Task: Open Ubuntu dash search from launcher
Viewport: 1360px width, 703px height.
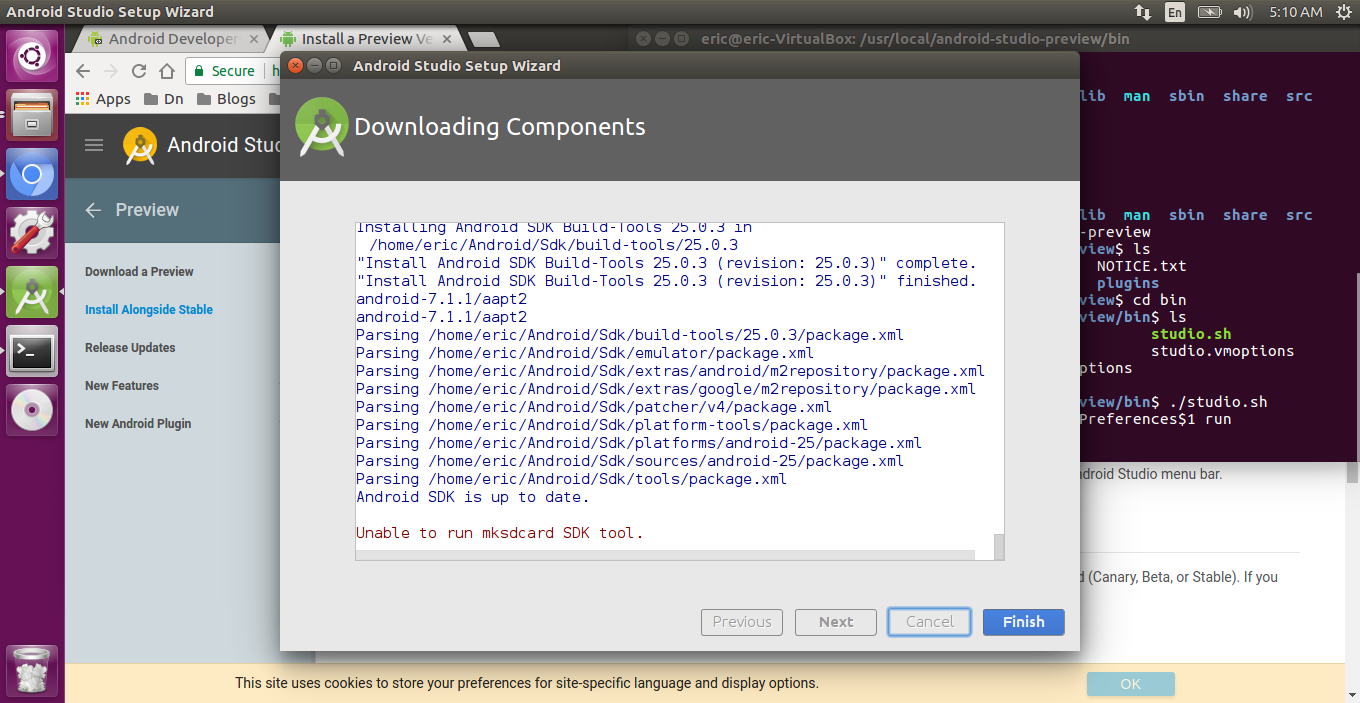Action: [x=32, y=55]
